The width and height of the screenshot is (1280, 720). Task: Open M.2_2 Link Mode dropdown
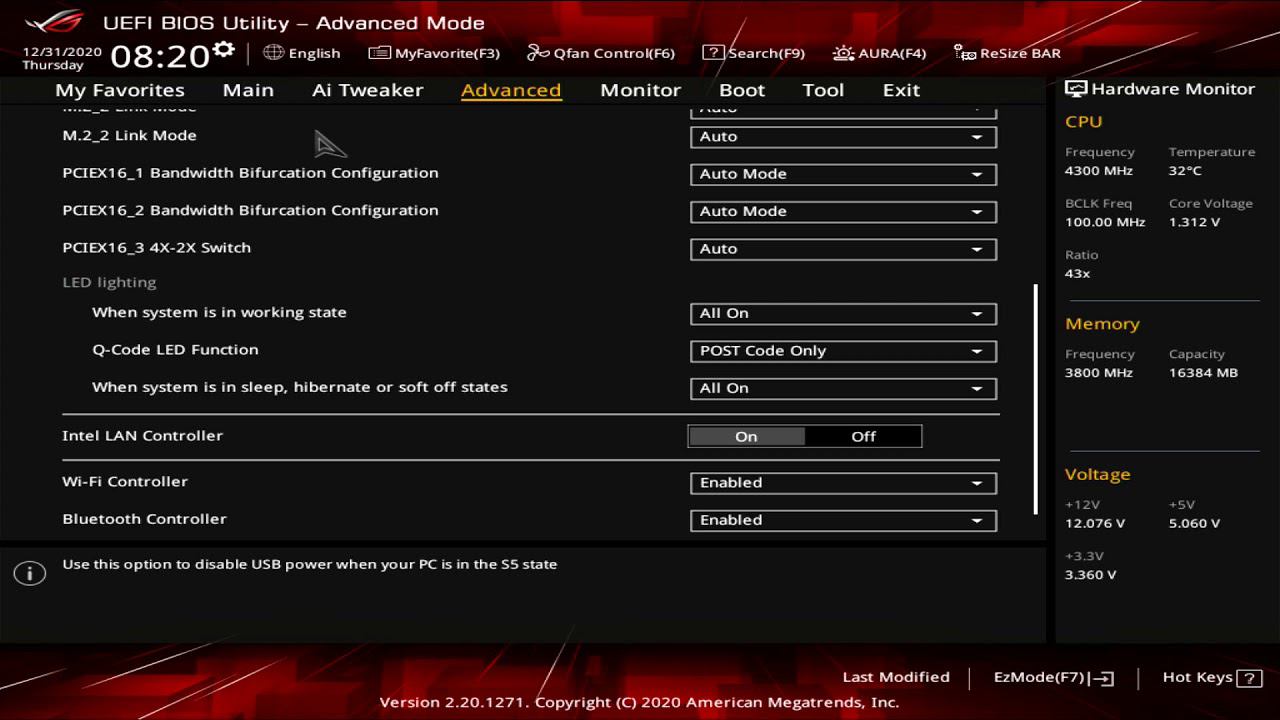843,137
